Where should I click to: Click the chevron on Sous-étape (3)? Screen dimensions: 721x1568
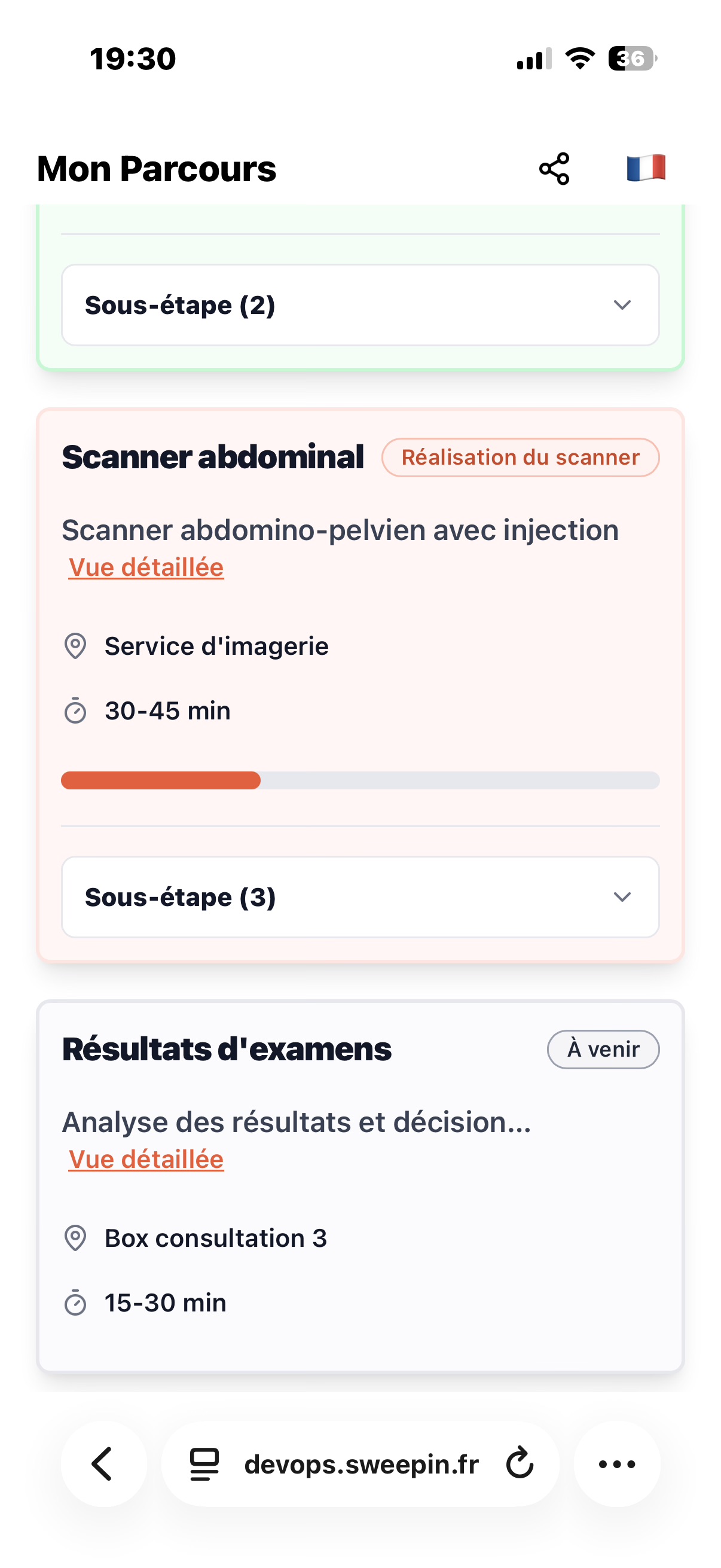pyautogui.click(x=622, y=897)
